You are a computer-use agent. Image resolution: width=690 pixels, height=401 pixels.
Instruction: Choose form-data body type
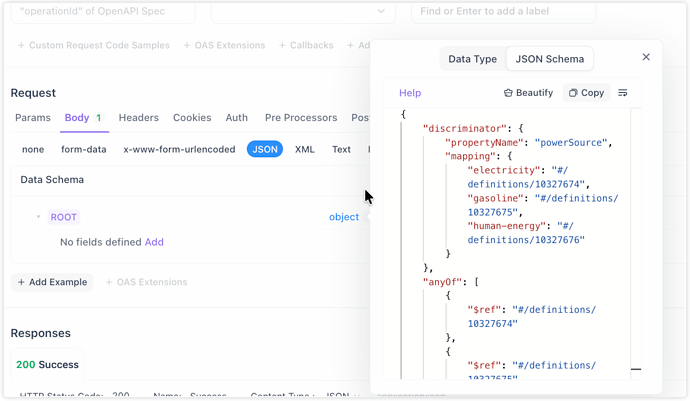(x=83, y=149)
